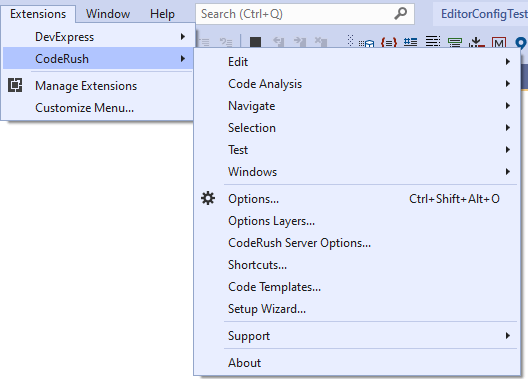Image resolution: width=528 pixels, height=379 pixels.
Task: Open Shortcuts...
Action: (357, 265)
